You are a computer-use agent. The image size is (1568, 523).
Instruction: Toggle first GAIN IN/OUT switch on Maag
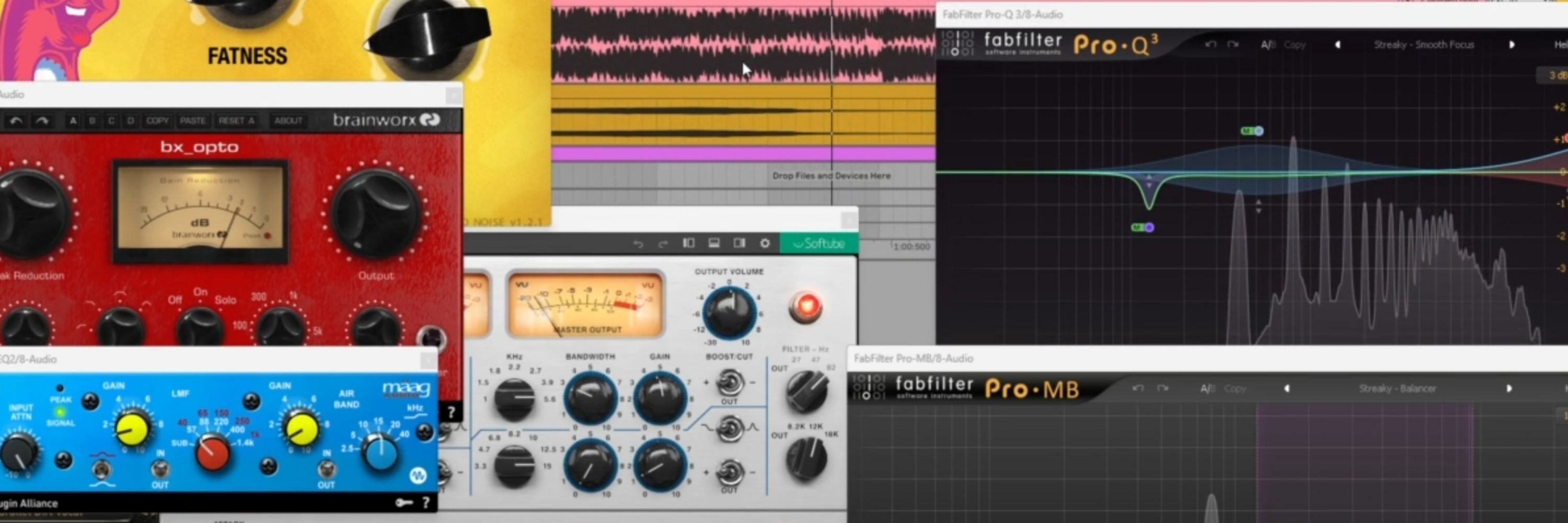click(x=160, y=470)
